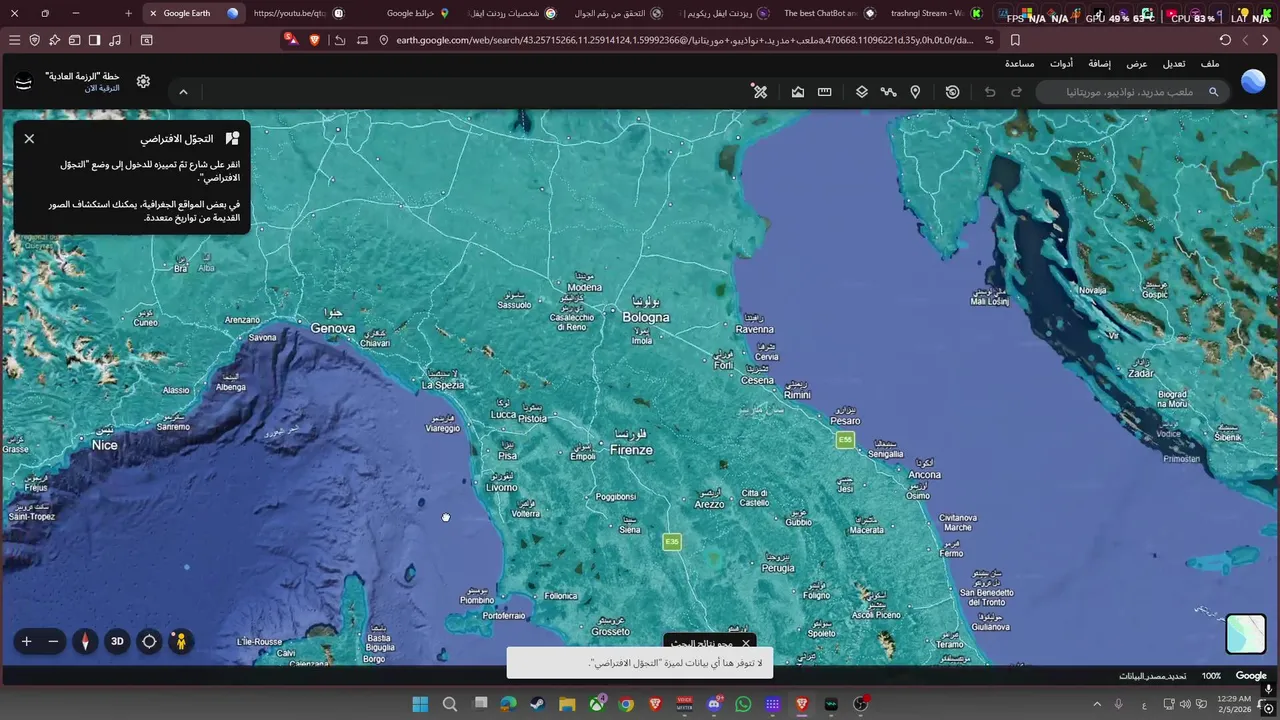Click the browser address bar URL
The height and width of the screenshot is (720, 1280).
click(685, 40)
